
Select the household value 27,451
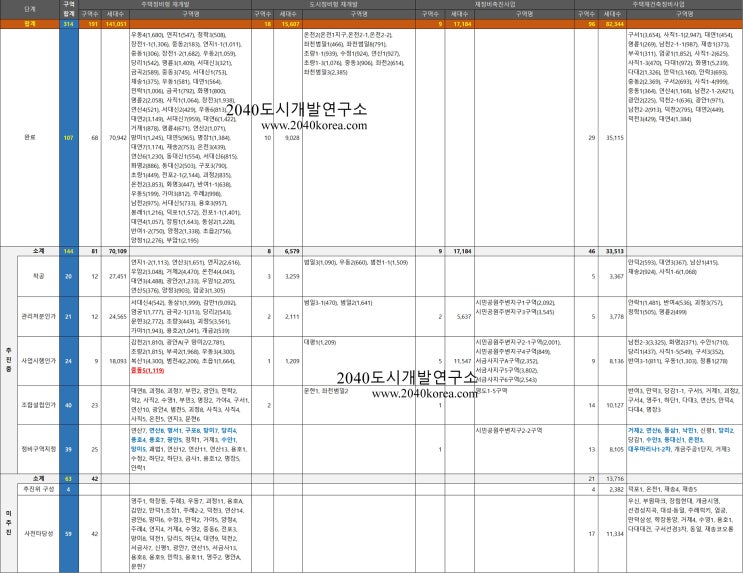[118, 276]
